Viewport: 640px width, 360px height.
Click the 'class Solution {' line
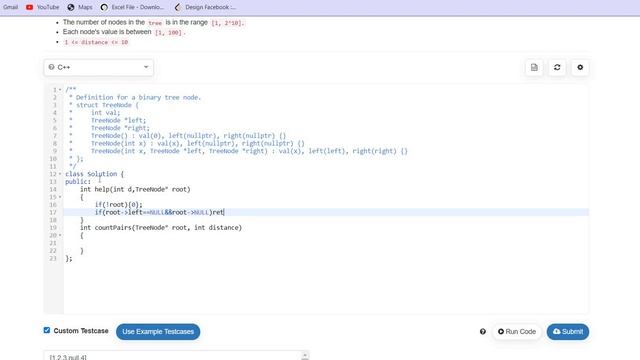tap(95, 174)
